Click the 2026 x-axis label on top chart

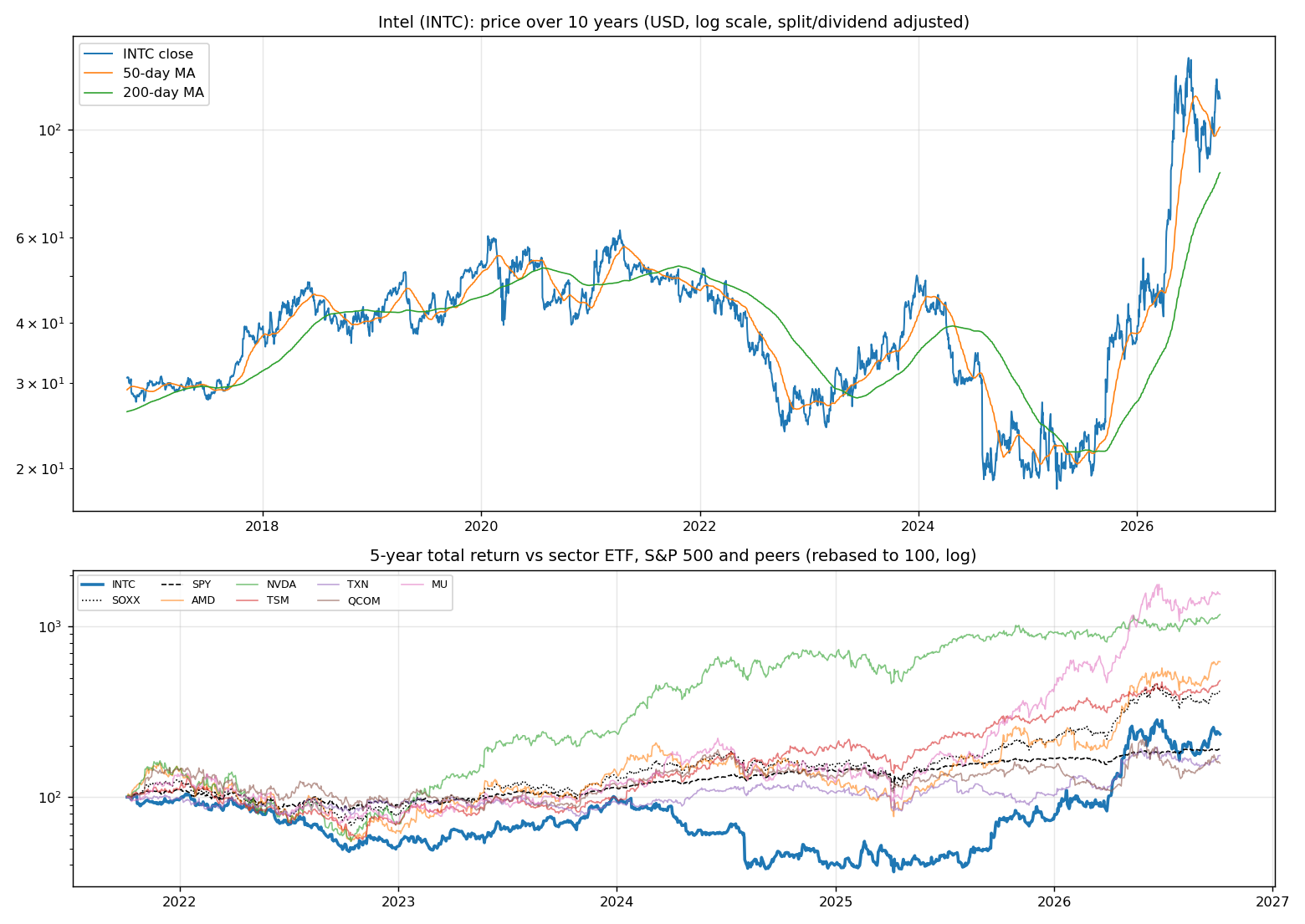click(1137, 526)
